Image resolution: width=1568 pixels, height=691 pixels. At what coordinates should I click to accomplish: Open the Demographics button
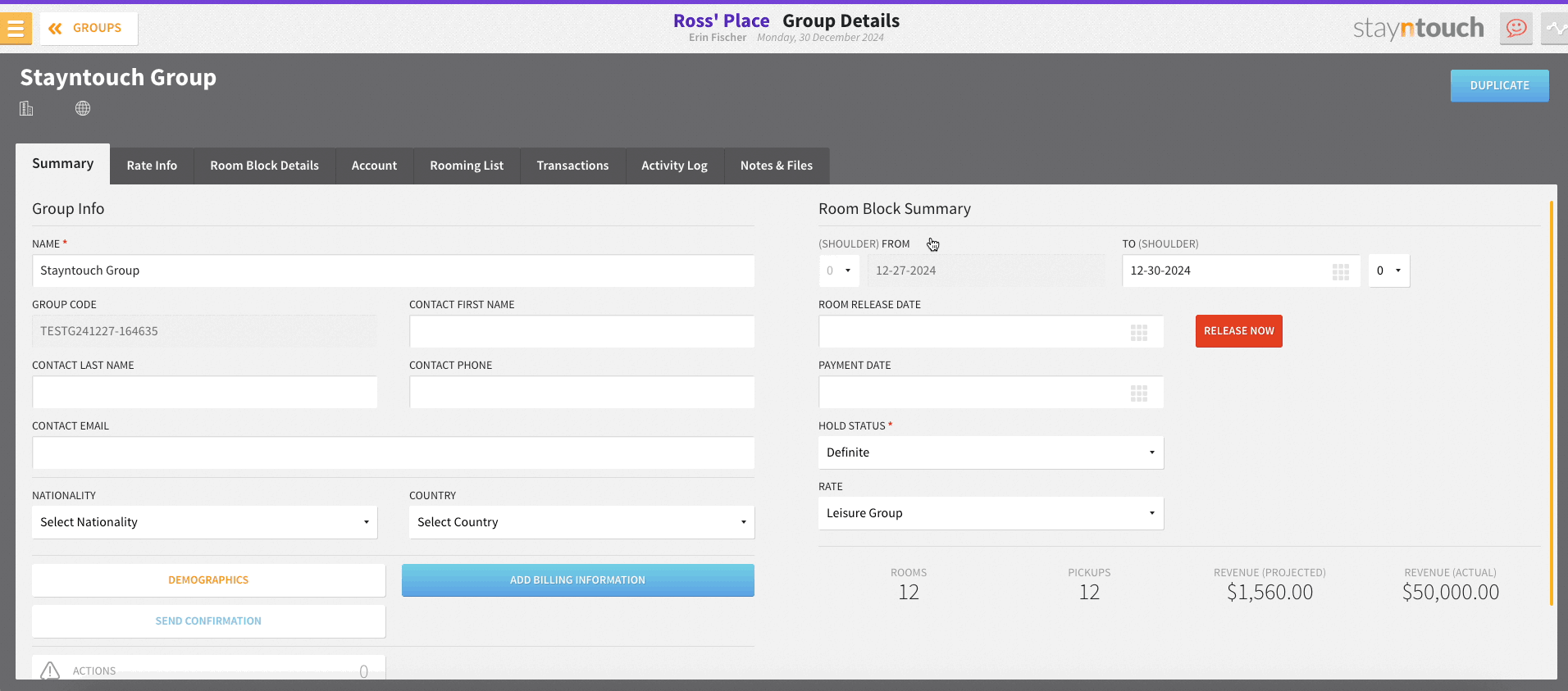click(208, 580)
